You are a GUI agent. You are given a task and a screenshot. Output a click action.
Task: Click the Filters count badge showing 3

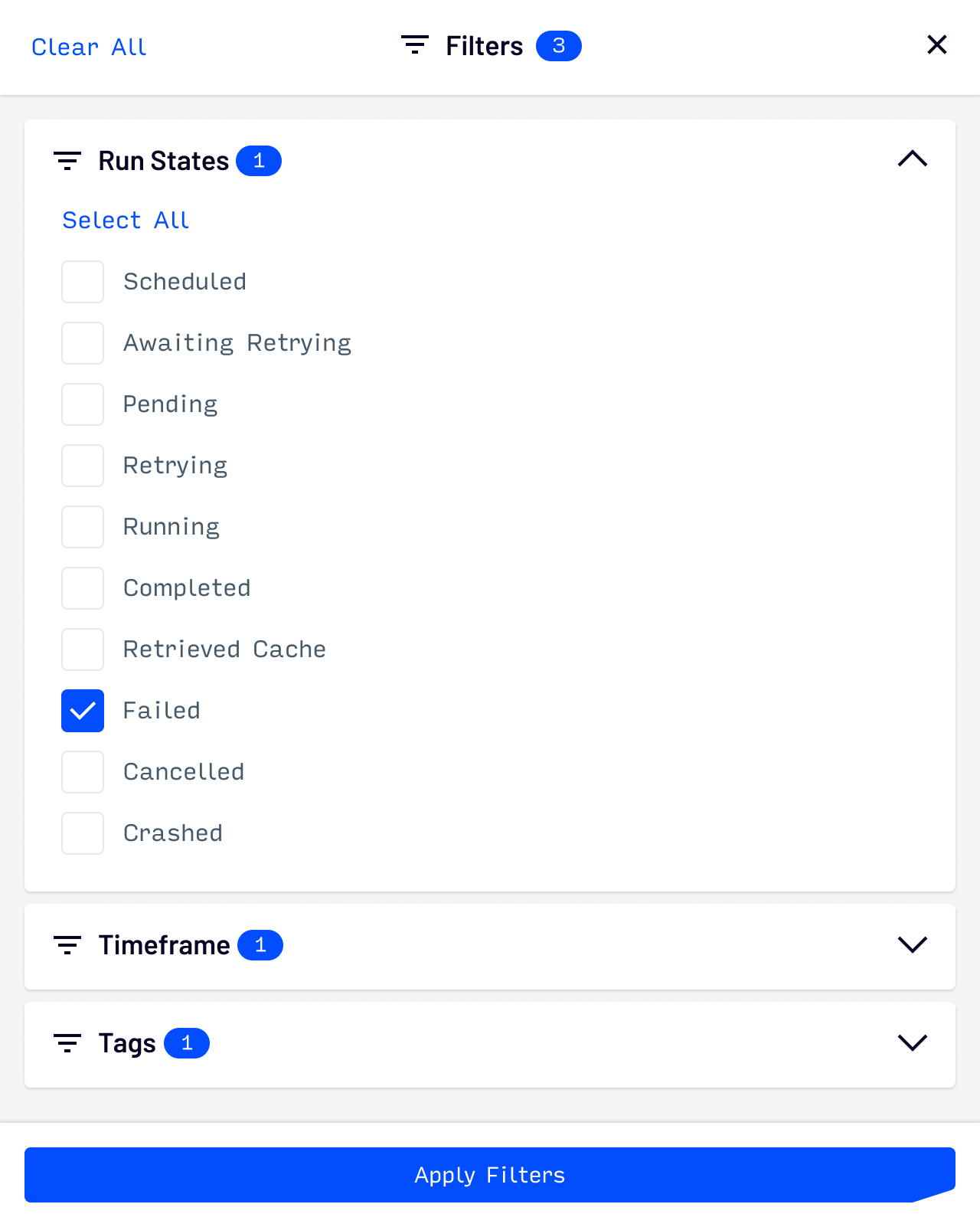click(559, 46)
